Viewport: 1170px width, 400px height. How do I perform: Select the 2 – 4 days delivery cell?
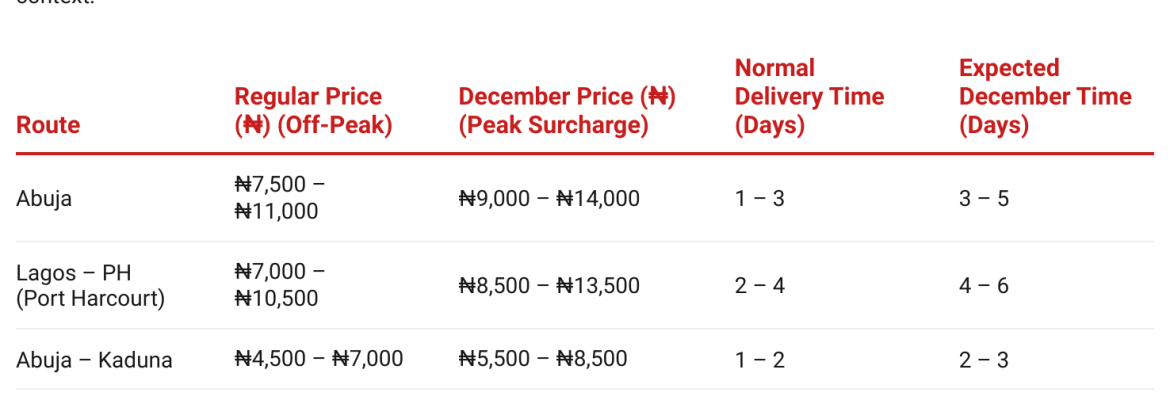[760, 285]
